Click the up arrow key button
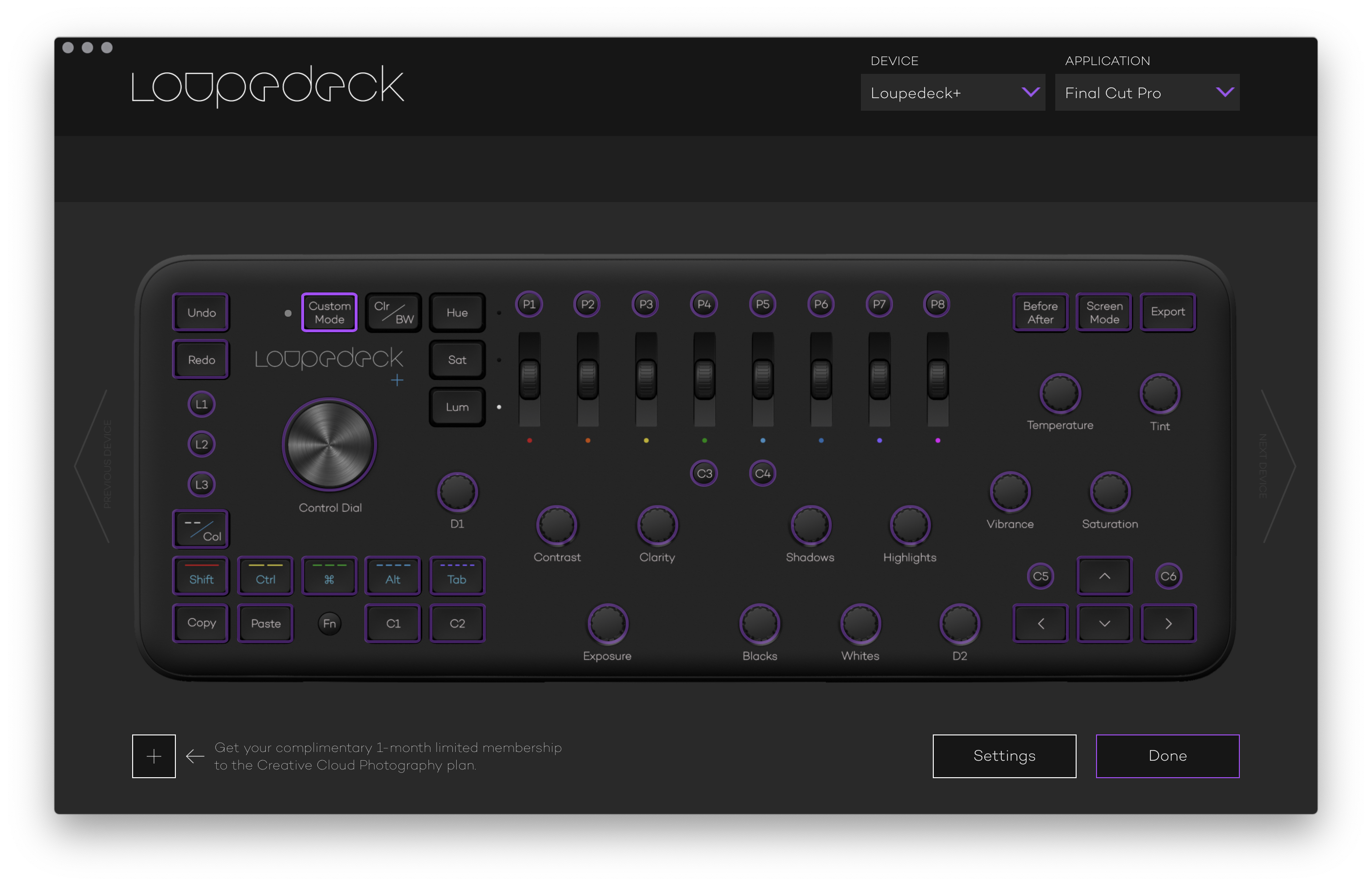 [1104, 576]
